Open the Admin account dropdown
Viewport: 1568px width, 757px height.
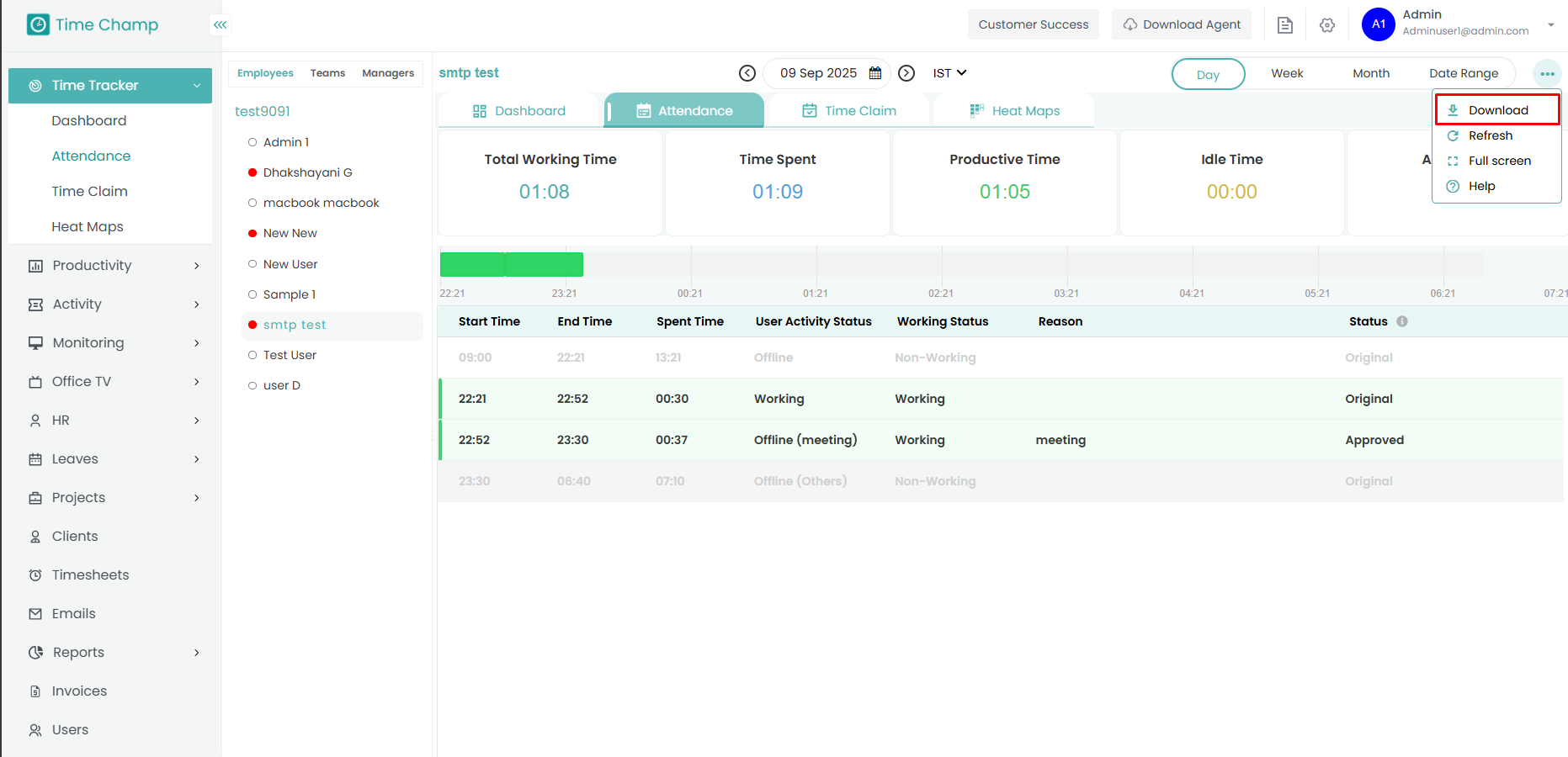coord(1549,24)
